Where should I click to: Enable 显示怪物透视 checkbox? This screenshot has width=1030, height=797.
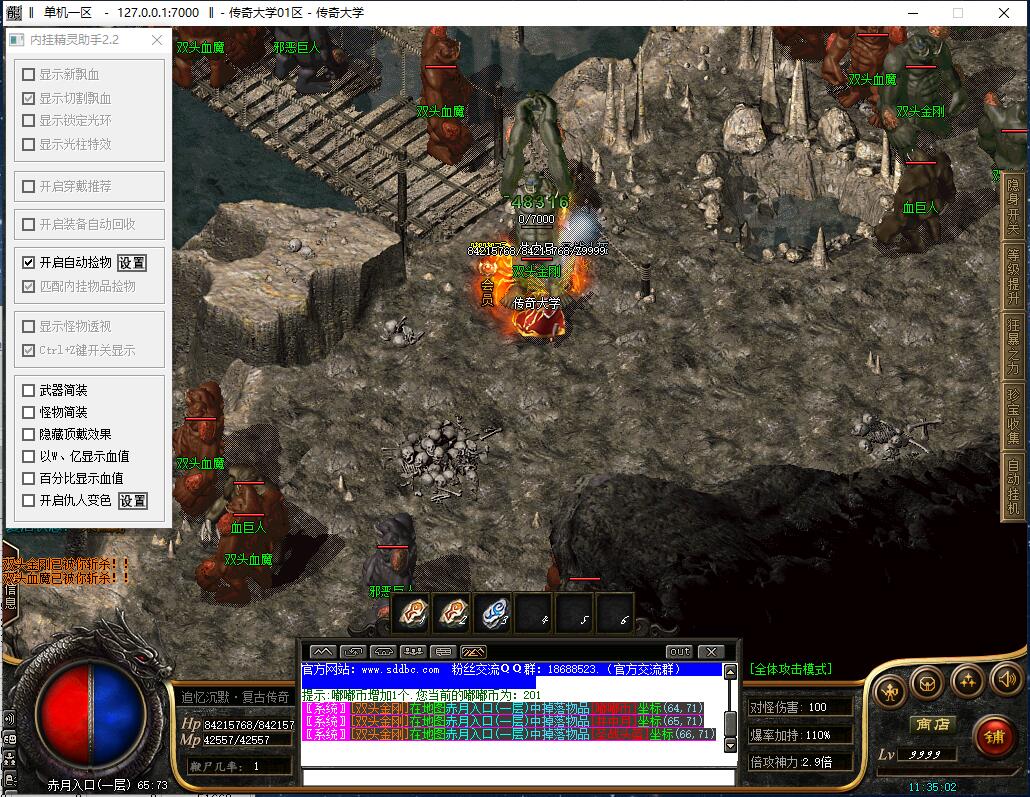coord(28,327)
